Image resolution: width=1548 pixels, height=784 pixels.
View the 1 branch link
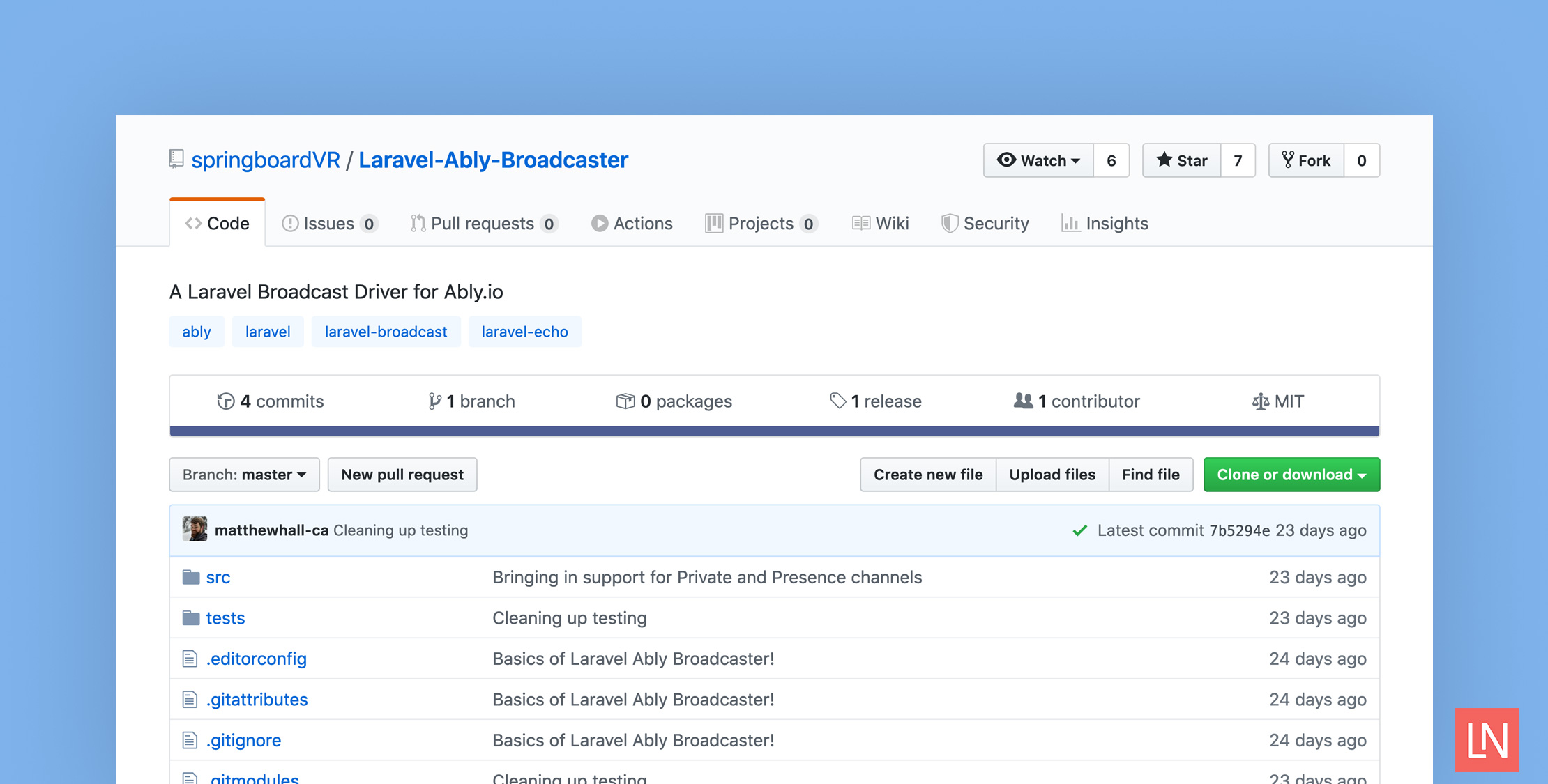[472, 401]
